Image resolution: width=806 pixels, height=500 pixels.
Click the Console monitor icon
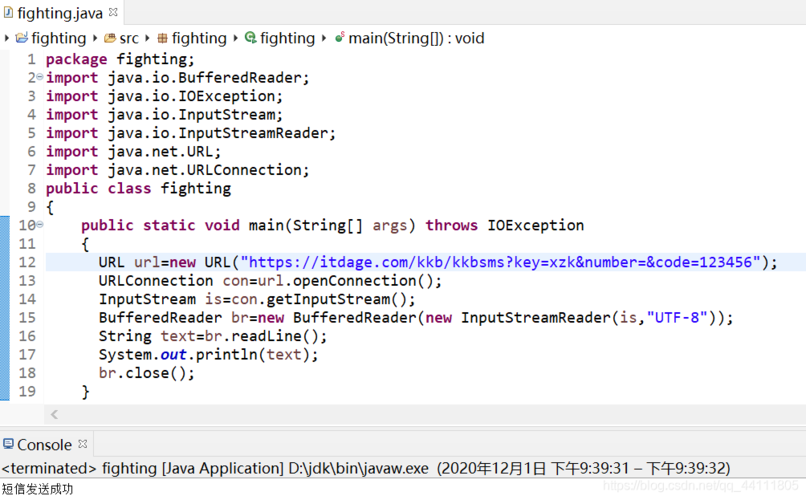point(8,444)
